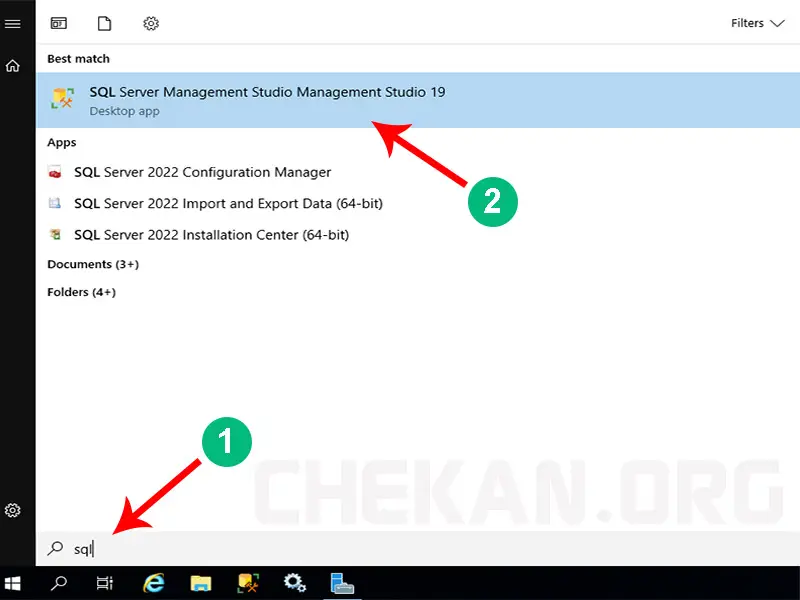Filter results by Settings gear icon

pos(151,23)
